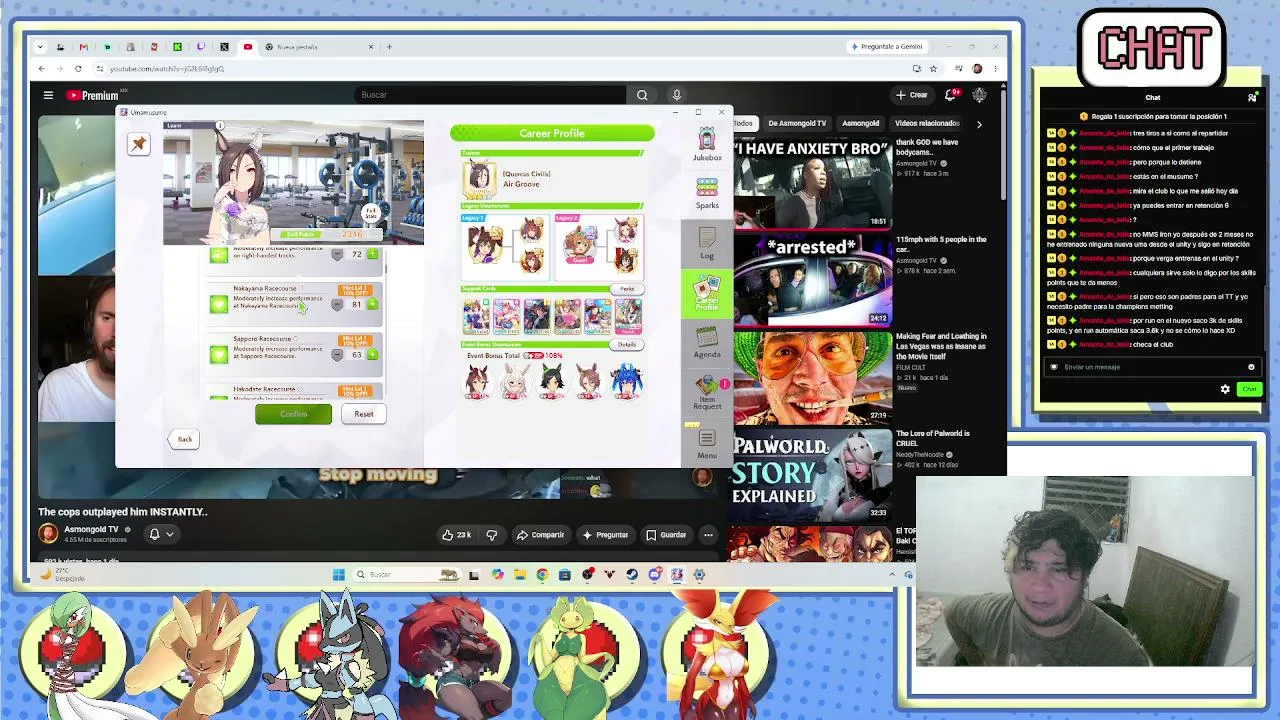Open the Agenda in the game sidebar
This screenshot has height=720, width=1280.
707,342
